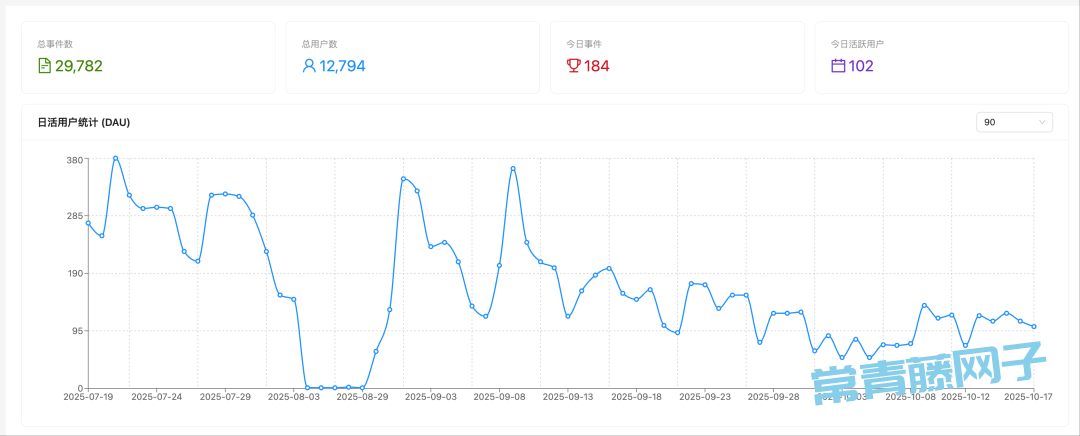
Task: Click the red trophy icon beside 184
Action: [x=573, y=66]
